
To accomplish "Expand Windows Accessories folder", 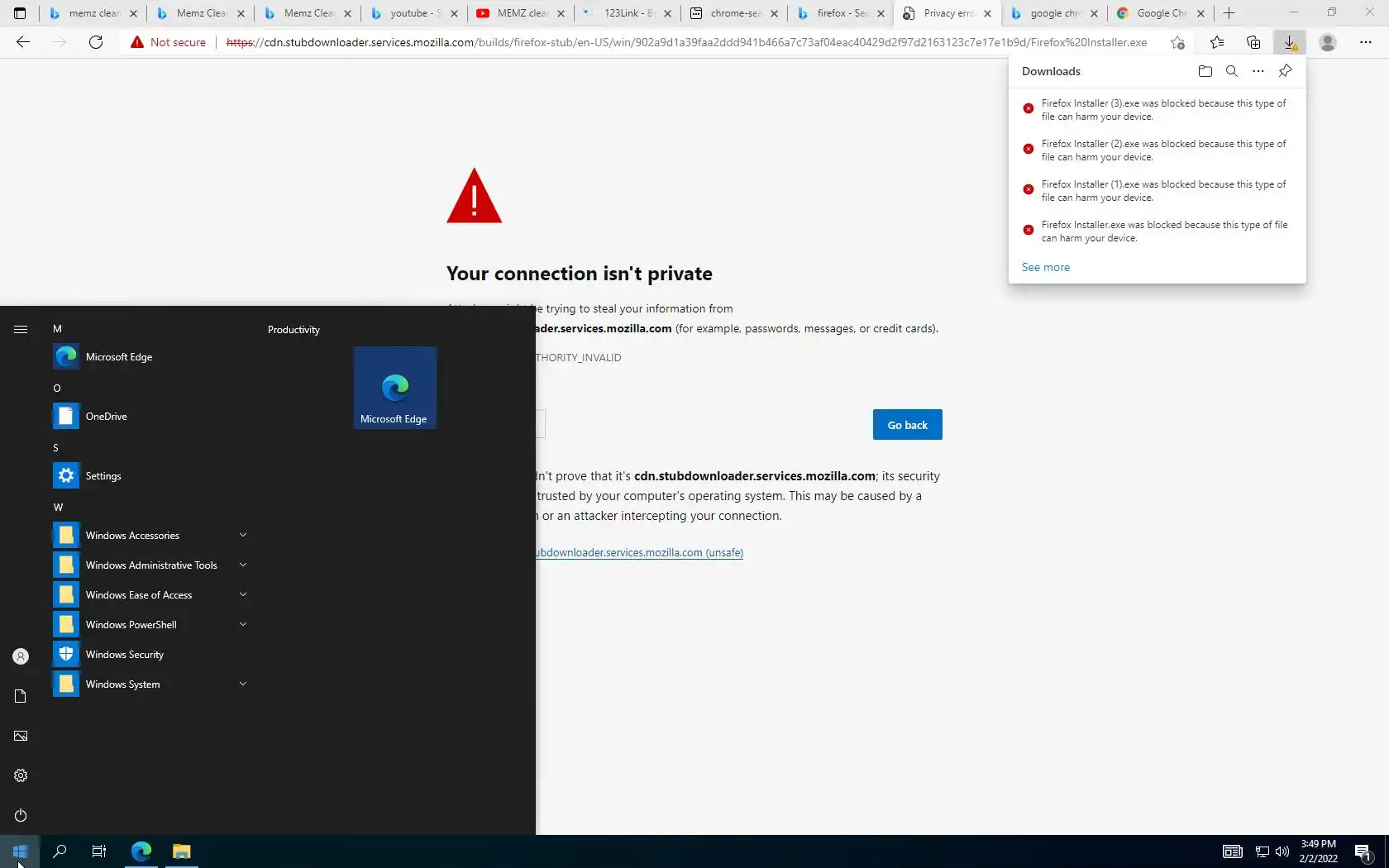I will point(150,536).
